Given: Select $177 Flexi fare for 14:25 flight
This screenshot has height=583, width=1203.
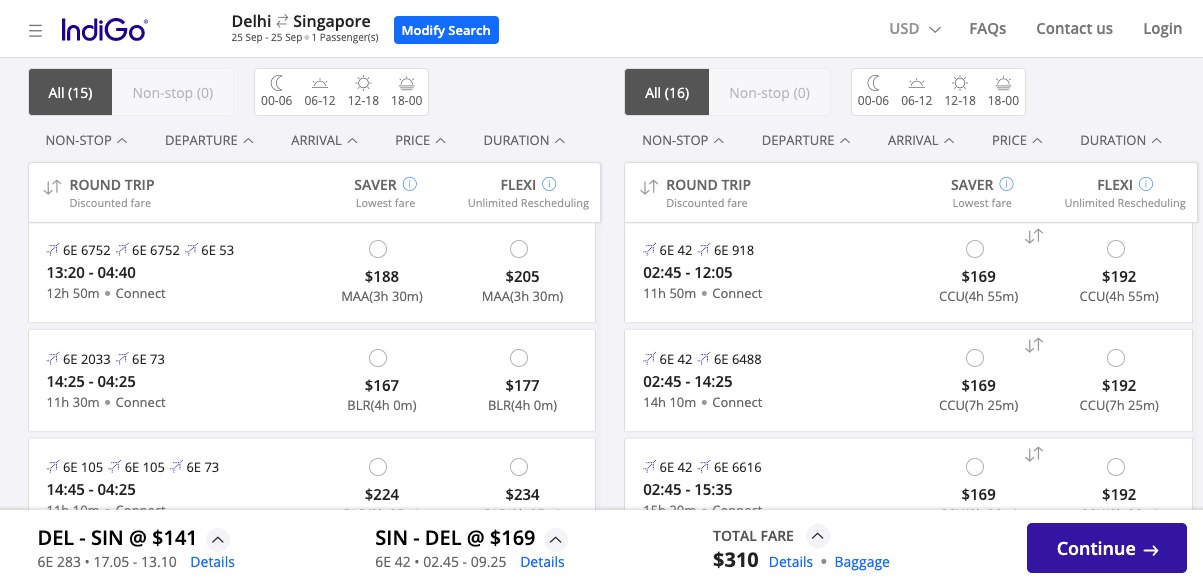Looking at the screenshot, I should tap(518, 358).
